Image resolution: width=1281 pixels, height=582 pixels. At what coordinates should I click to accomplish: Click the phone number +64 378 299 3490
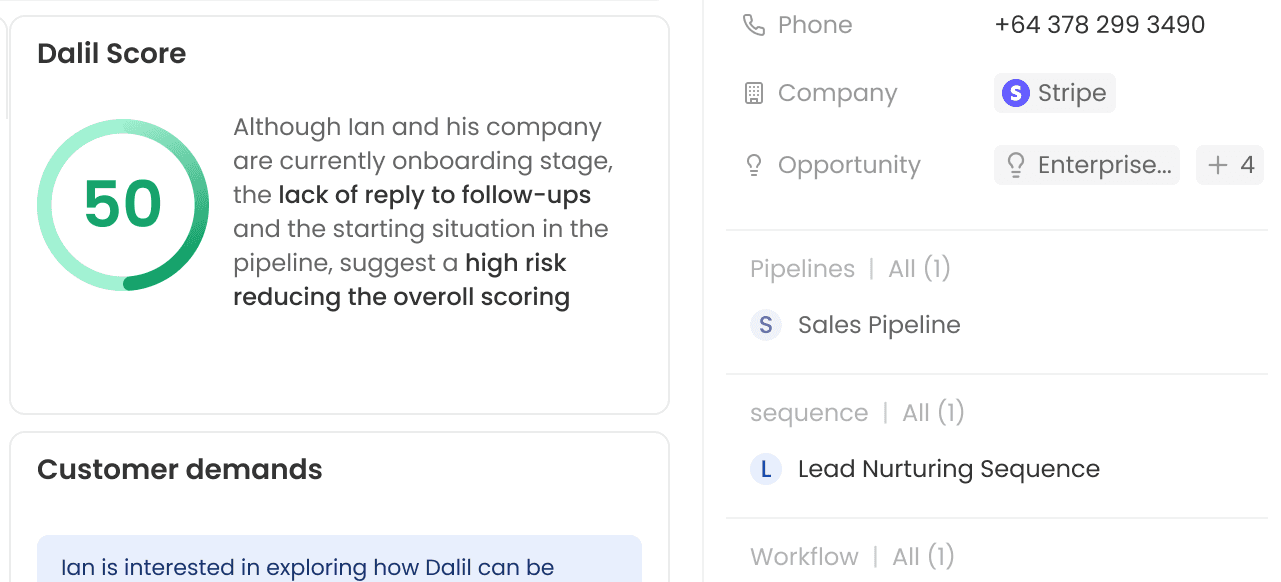pyautogui.click(x=1099, y=23)
